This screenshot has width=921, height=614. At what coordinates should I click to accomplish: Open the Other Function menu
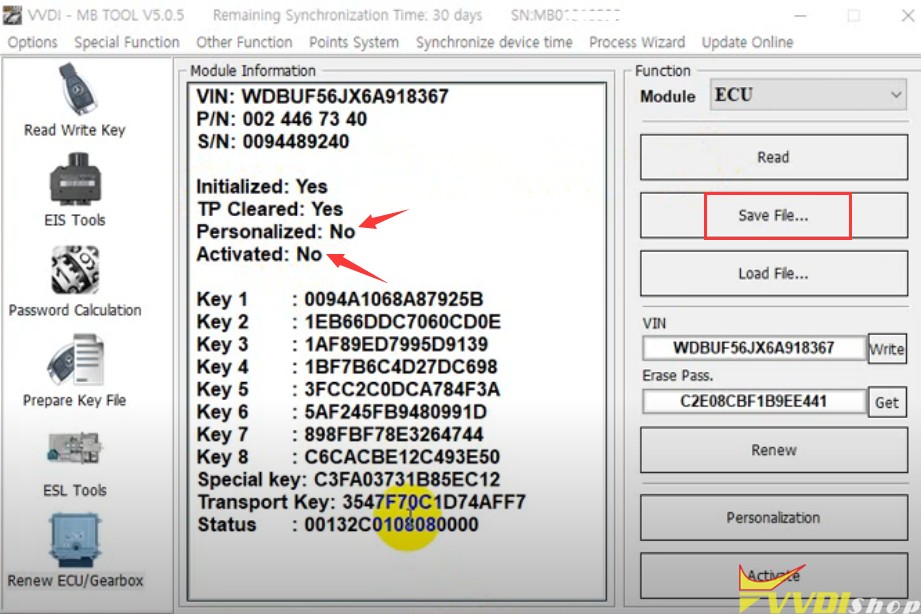(244, 42)
